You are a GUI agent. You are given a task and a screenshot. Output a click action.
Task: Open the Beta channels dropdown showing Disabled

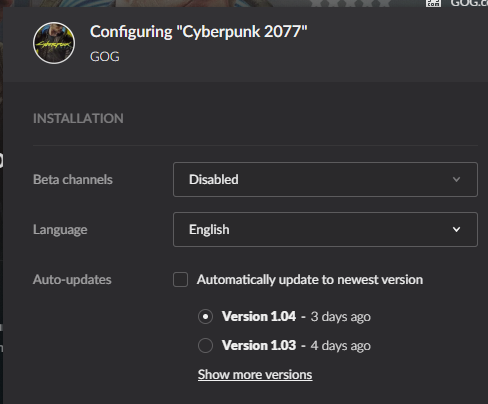click(325, 179)
